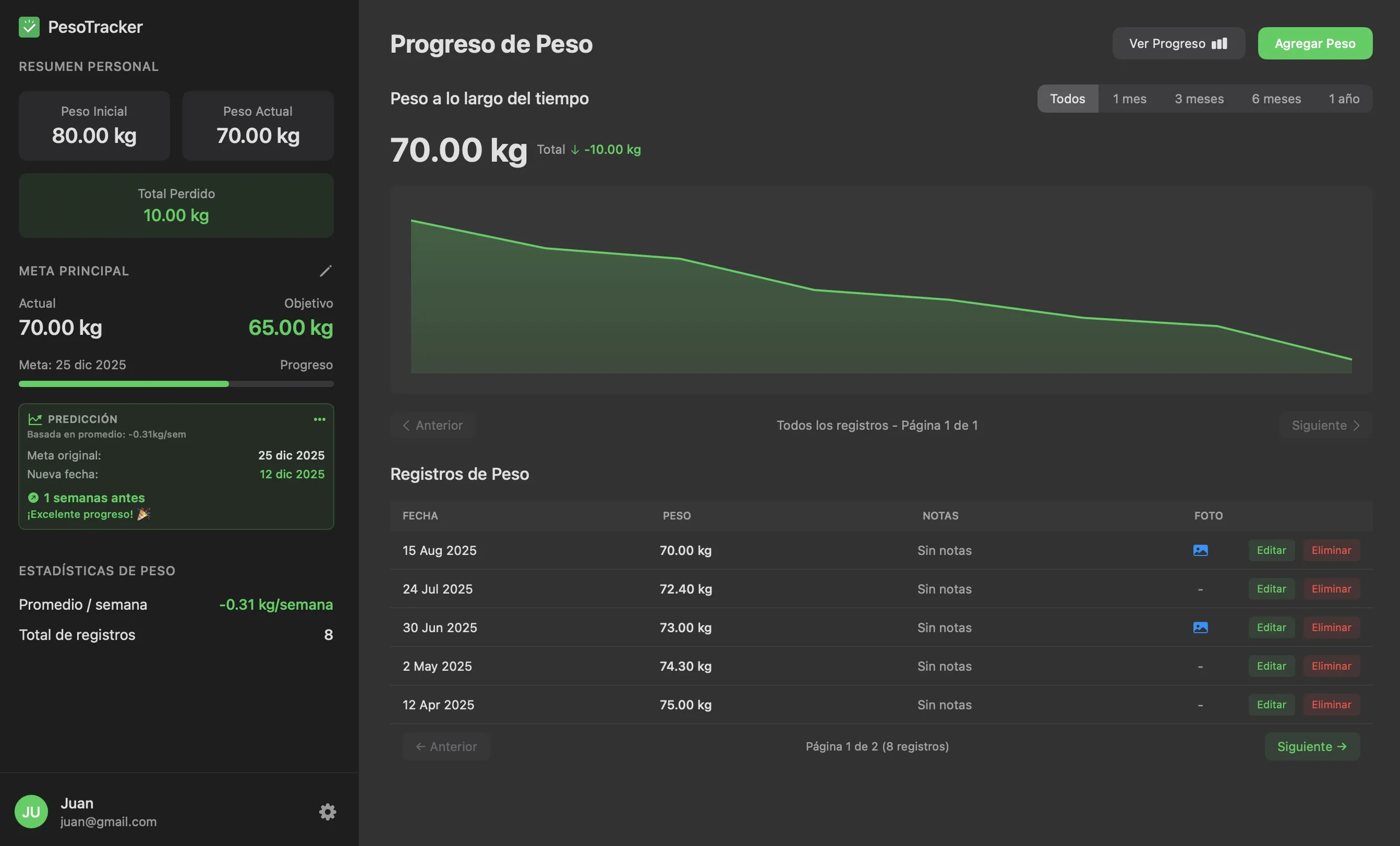Expand next records page via Siguiente chevron
Image resolution: width=1400 pixels, height=846 pixels.
pos(1357,425)
